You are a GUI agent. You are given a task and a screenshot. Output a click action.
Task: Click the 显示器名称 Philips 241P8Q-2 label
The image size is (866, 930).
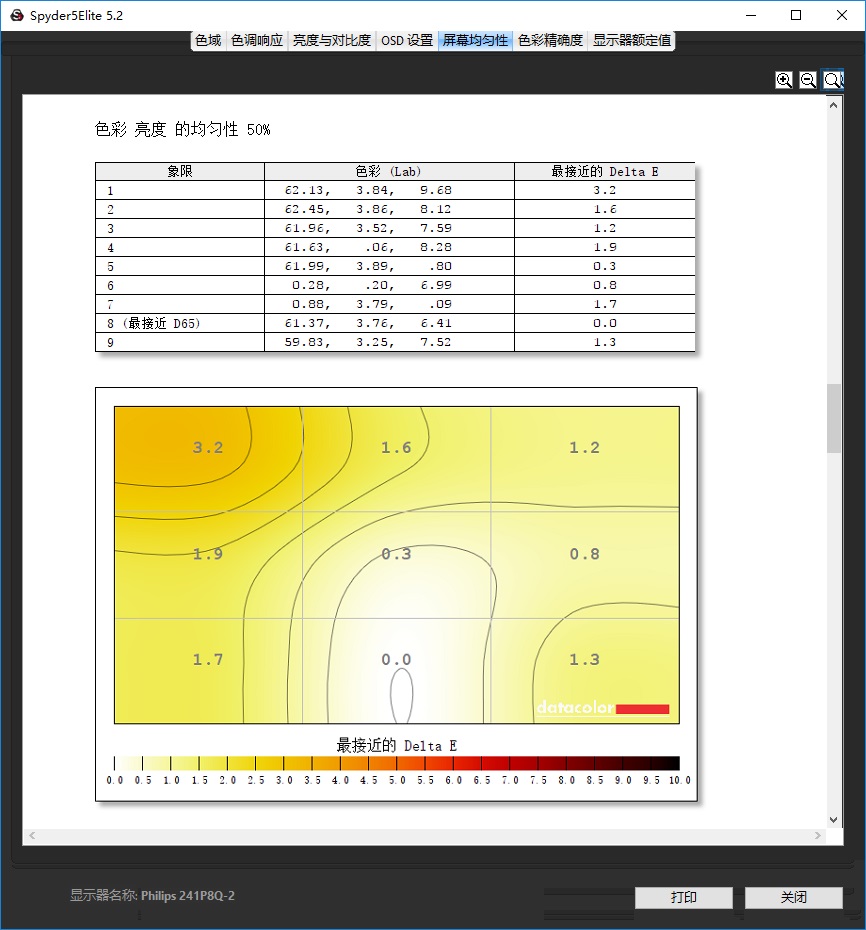click(x=152, y=896)
